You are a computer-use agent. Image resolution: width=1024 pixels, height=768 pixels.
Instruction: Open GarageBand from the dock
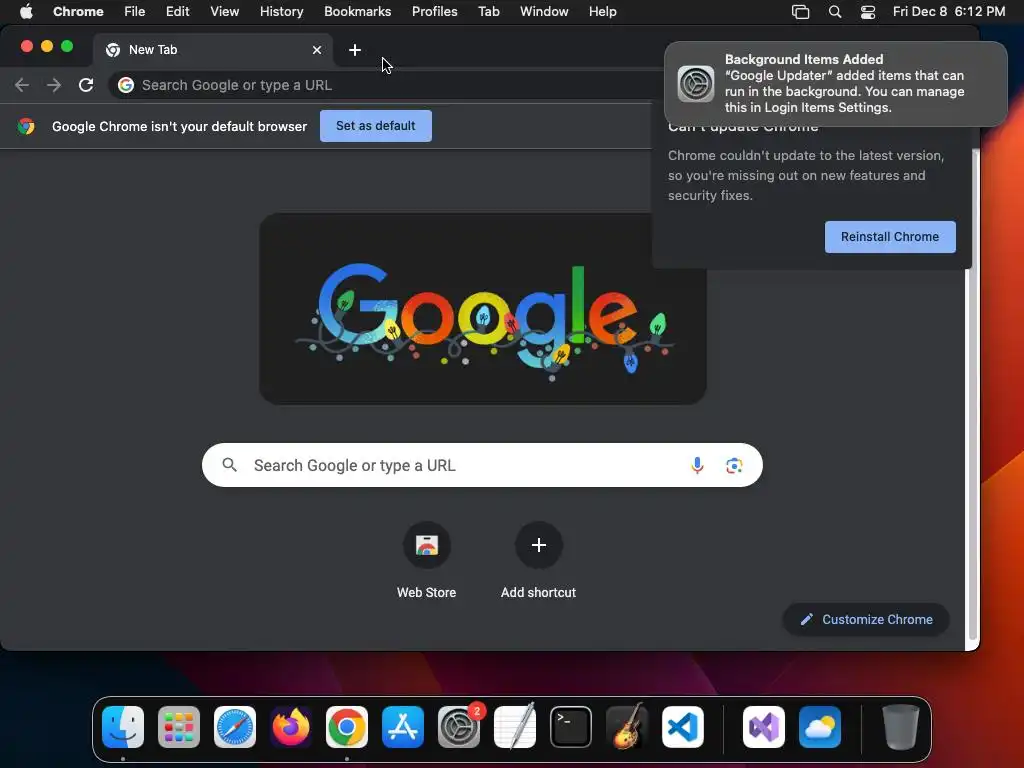(x=627, y=727)
